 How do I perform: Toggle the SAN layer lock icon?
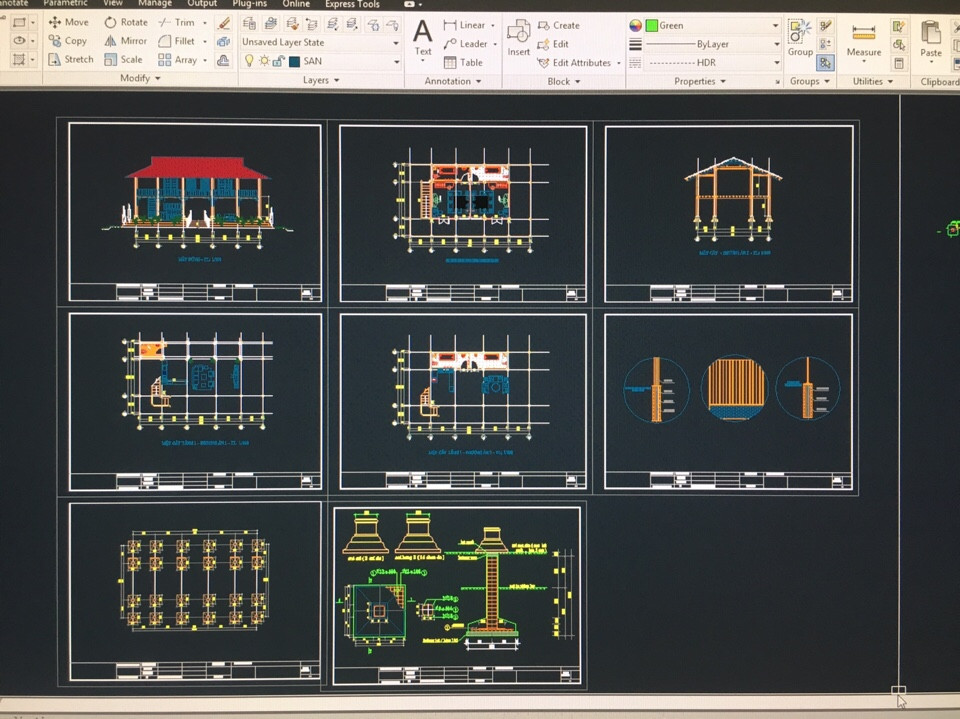click(278, 61)
